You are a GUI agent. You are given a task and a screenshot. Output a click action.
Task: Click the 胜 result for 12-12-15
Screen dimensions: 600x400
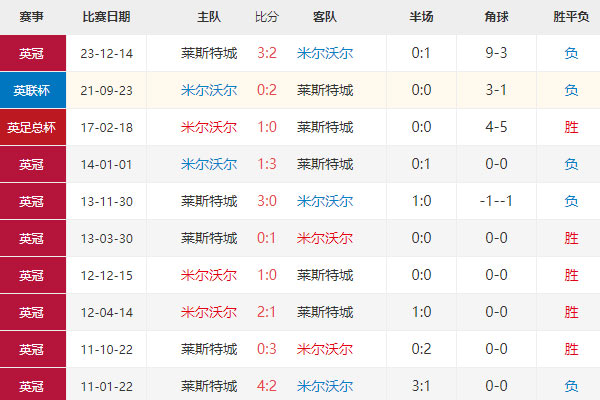point(571,275)
